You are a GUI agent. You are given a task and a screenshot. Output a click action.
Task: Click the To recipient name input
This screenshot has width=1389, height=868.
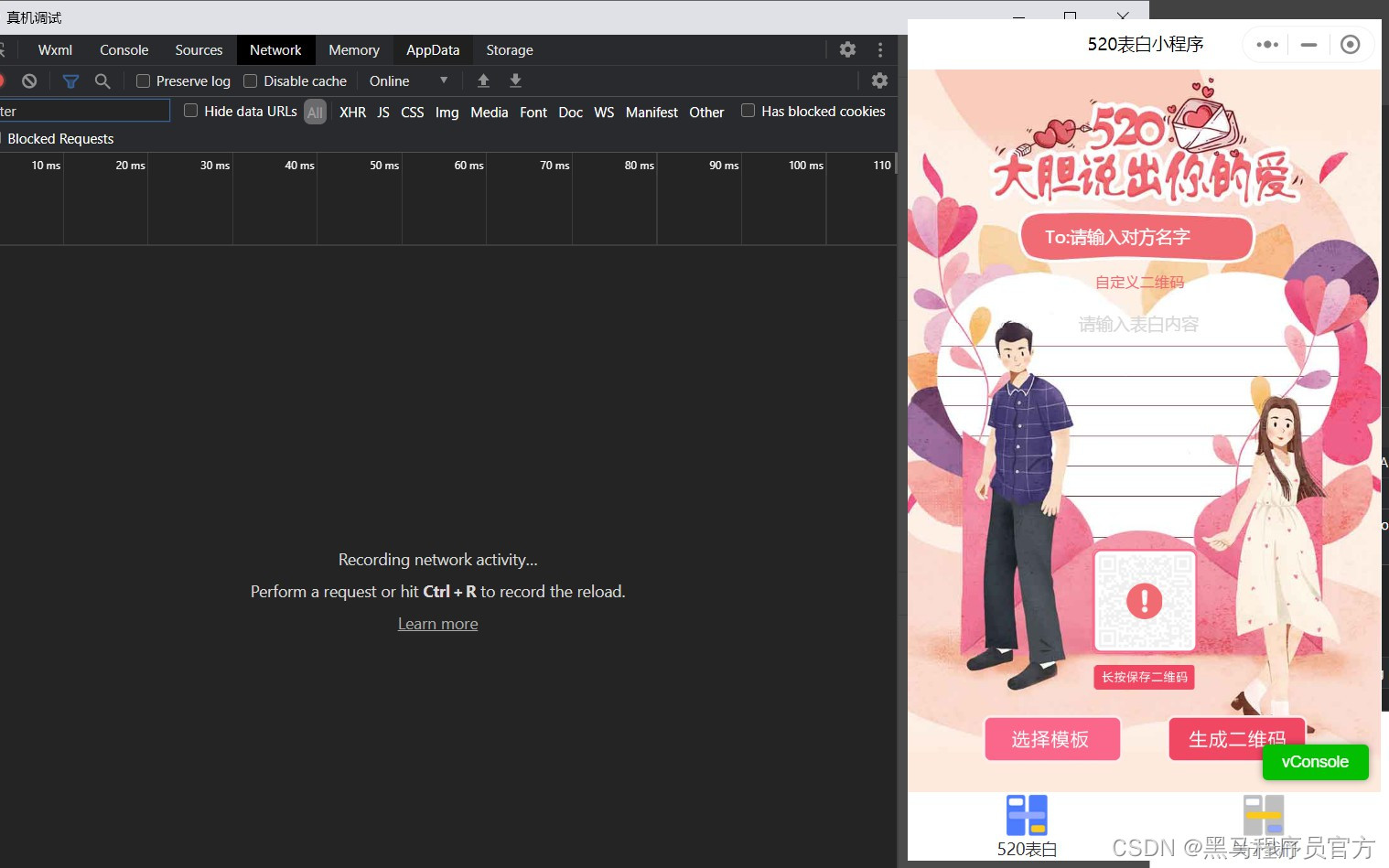[1136, 238]
